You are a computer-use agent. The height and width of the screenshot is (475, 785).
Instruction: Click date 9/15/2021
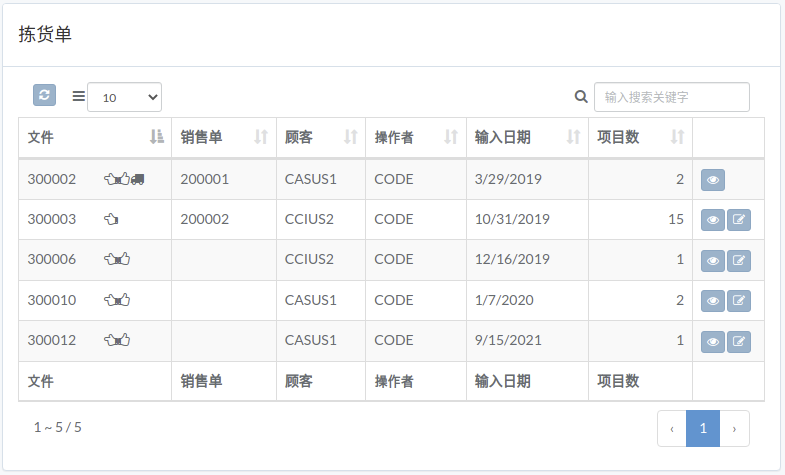(508, 340)
